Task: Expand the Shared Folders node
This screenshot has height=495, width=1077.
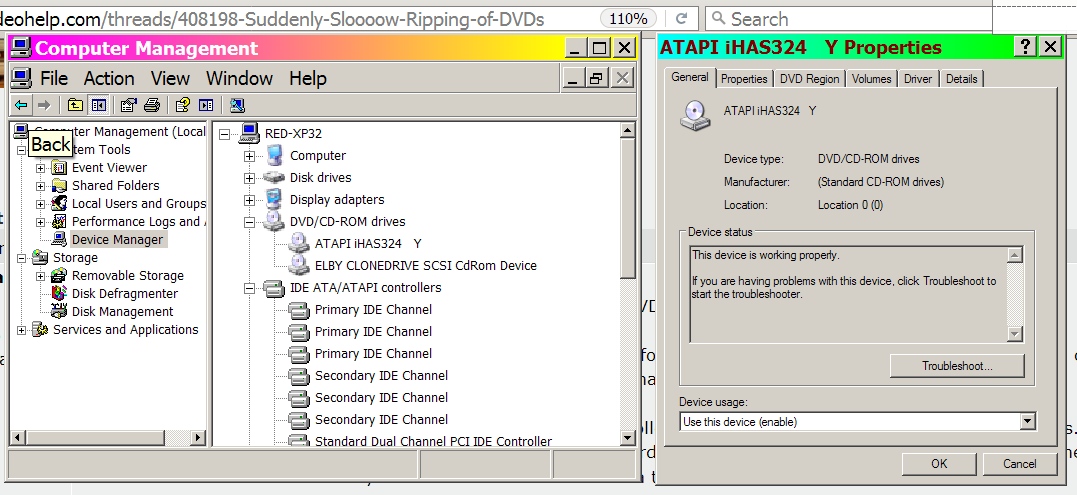Action: coord(41,185)
